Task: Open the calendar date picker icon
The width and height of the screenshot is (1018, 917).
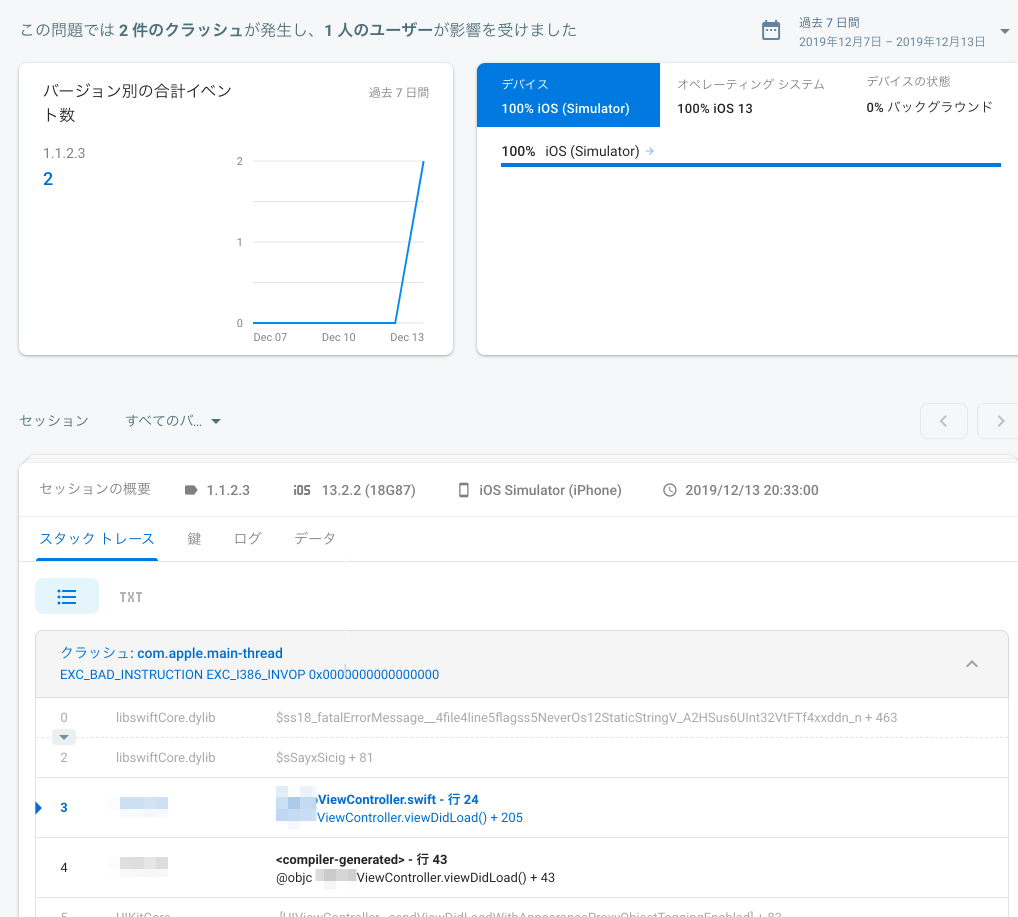Action: [770, 31]
